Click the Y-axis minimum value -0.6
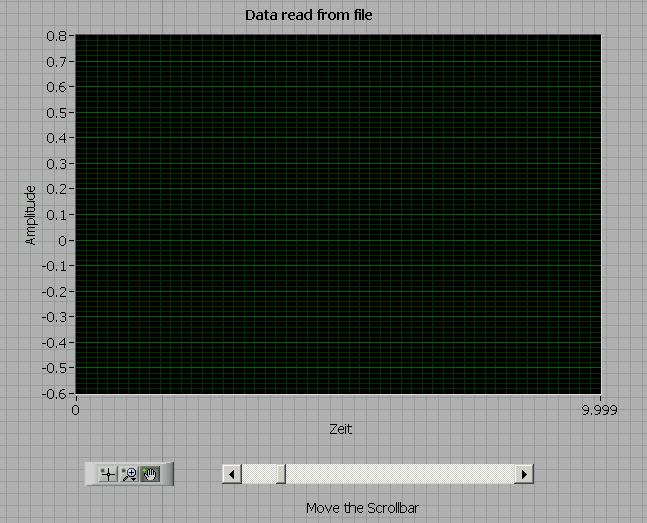Viewport: 647px width, 523px height. [x=54, y=394]
